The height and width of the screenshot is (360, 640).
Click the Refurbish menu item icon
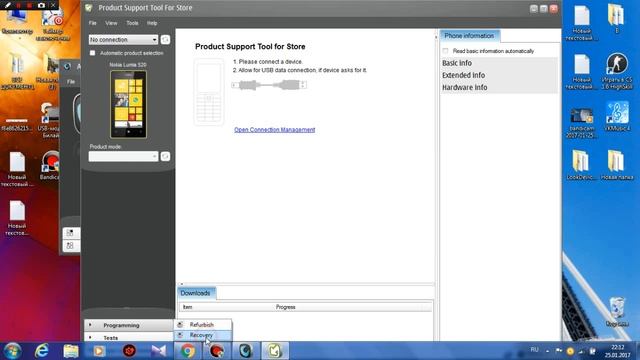[x=180, y=325]
